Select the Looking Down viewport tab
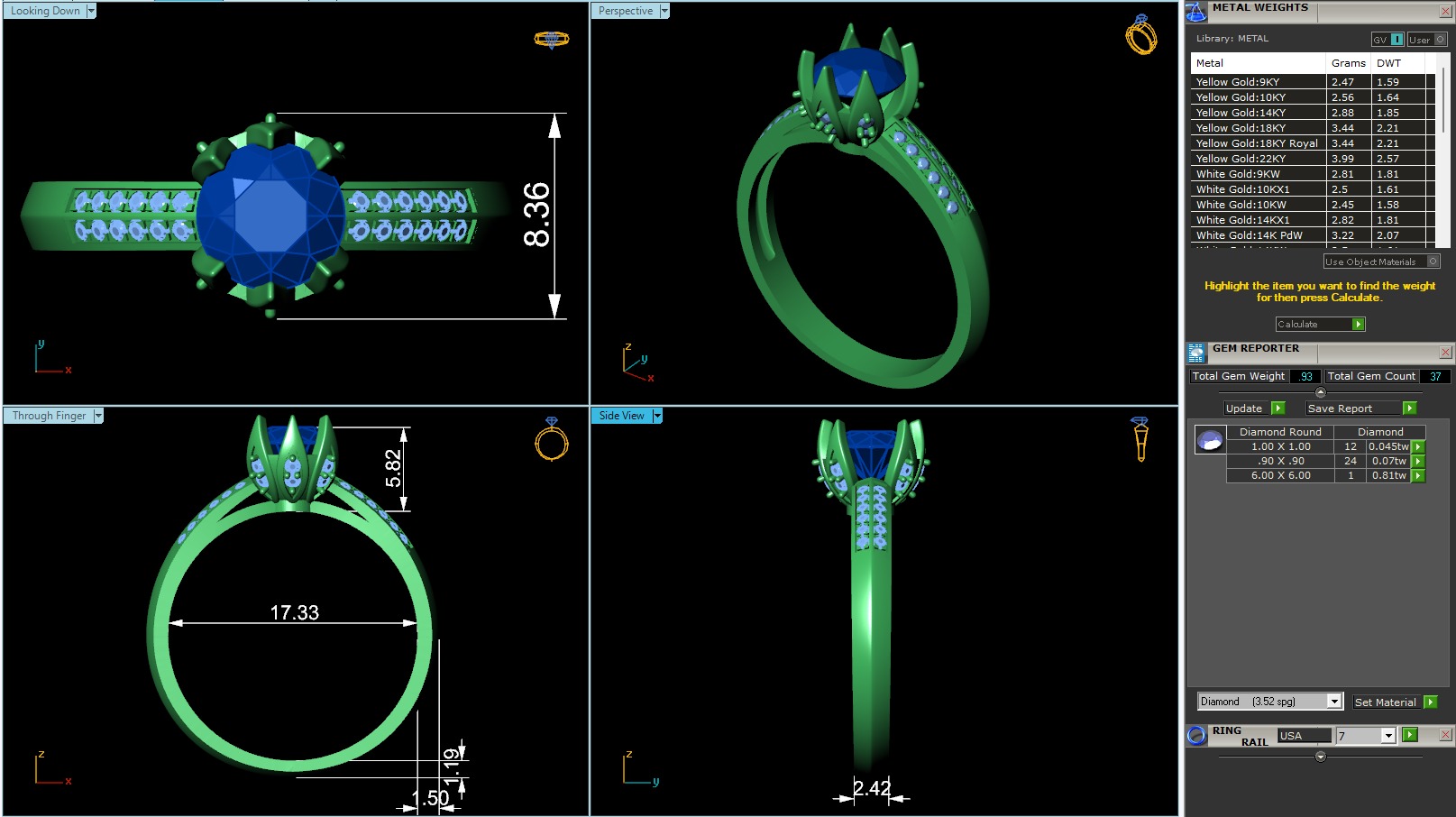Viewport: 1456px width, 817px height. click(x=45, y=11)
